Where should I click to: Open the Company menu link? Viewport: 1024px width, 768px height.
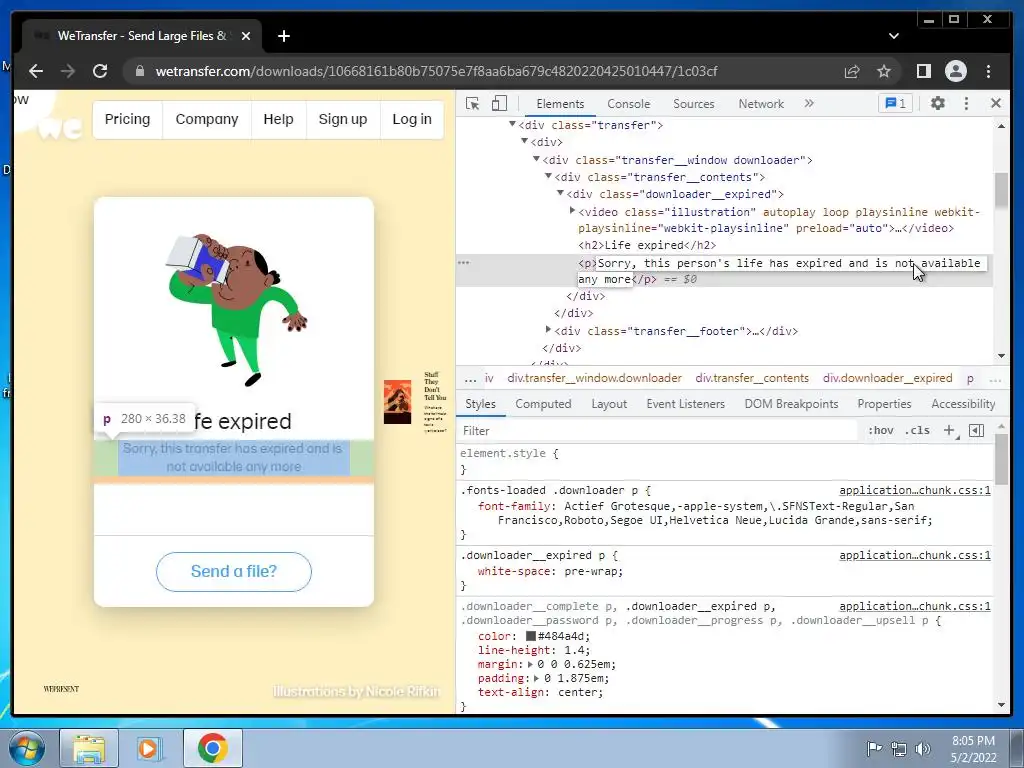tap(207, 120)
